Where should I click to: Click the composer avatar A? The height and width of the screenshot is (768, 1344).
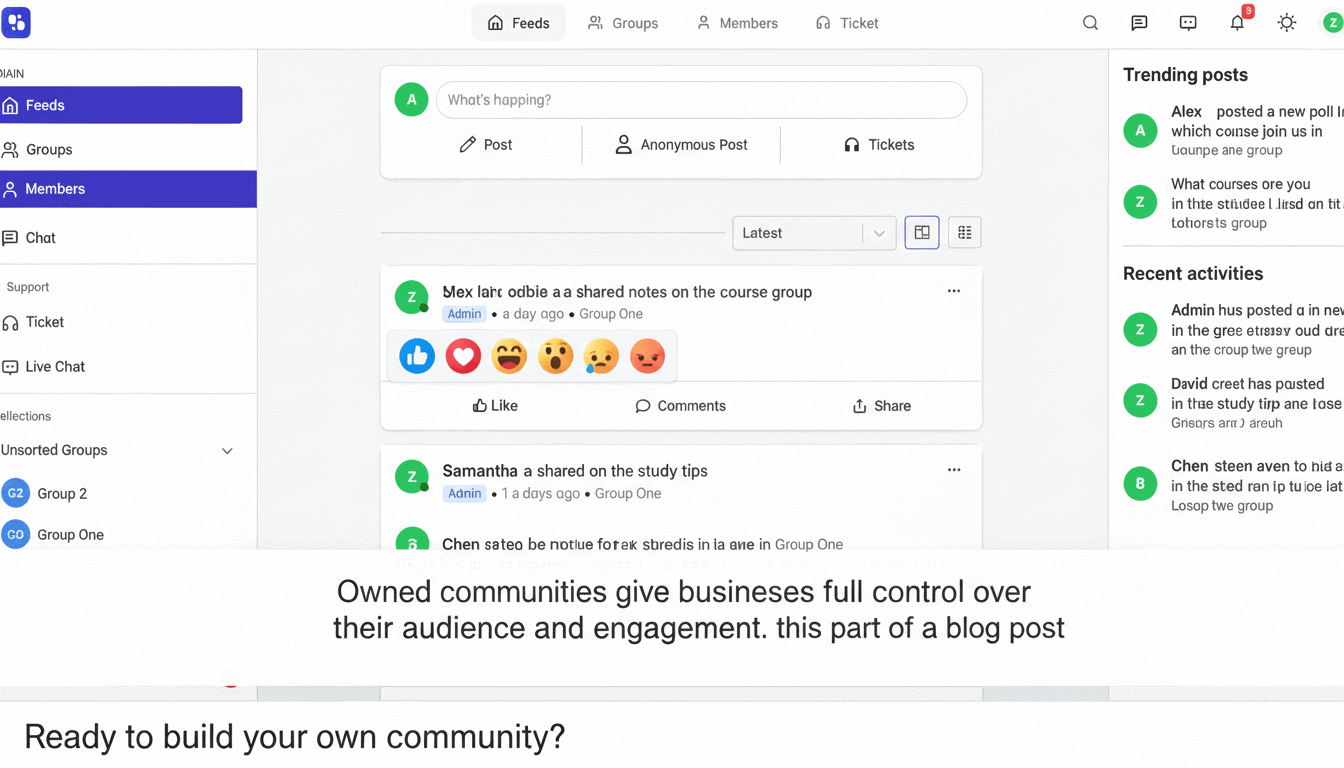point(411,100)
